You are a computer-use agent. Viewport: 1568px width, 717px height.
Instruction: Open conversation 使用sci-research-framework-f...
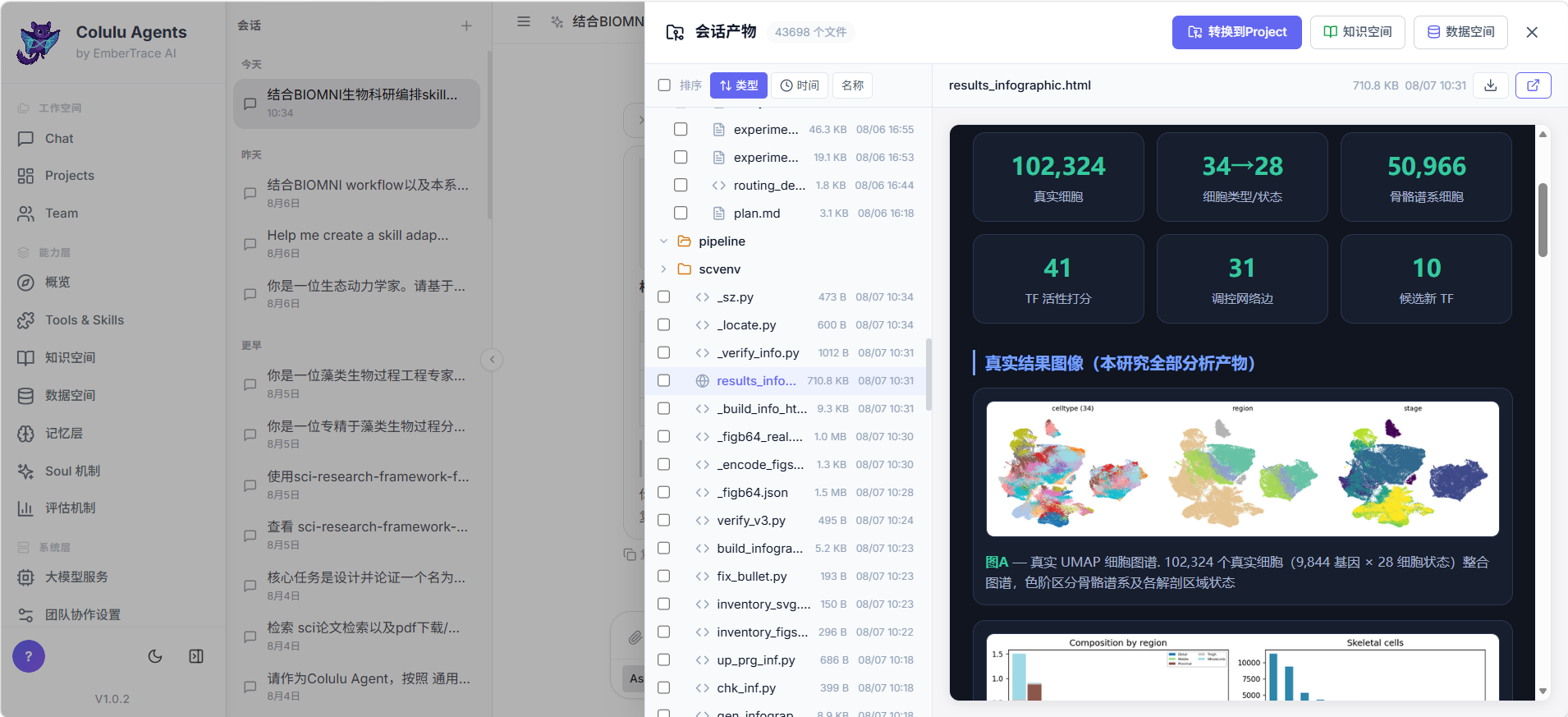click(357, 485)
